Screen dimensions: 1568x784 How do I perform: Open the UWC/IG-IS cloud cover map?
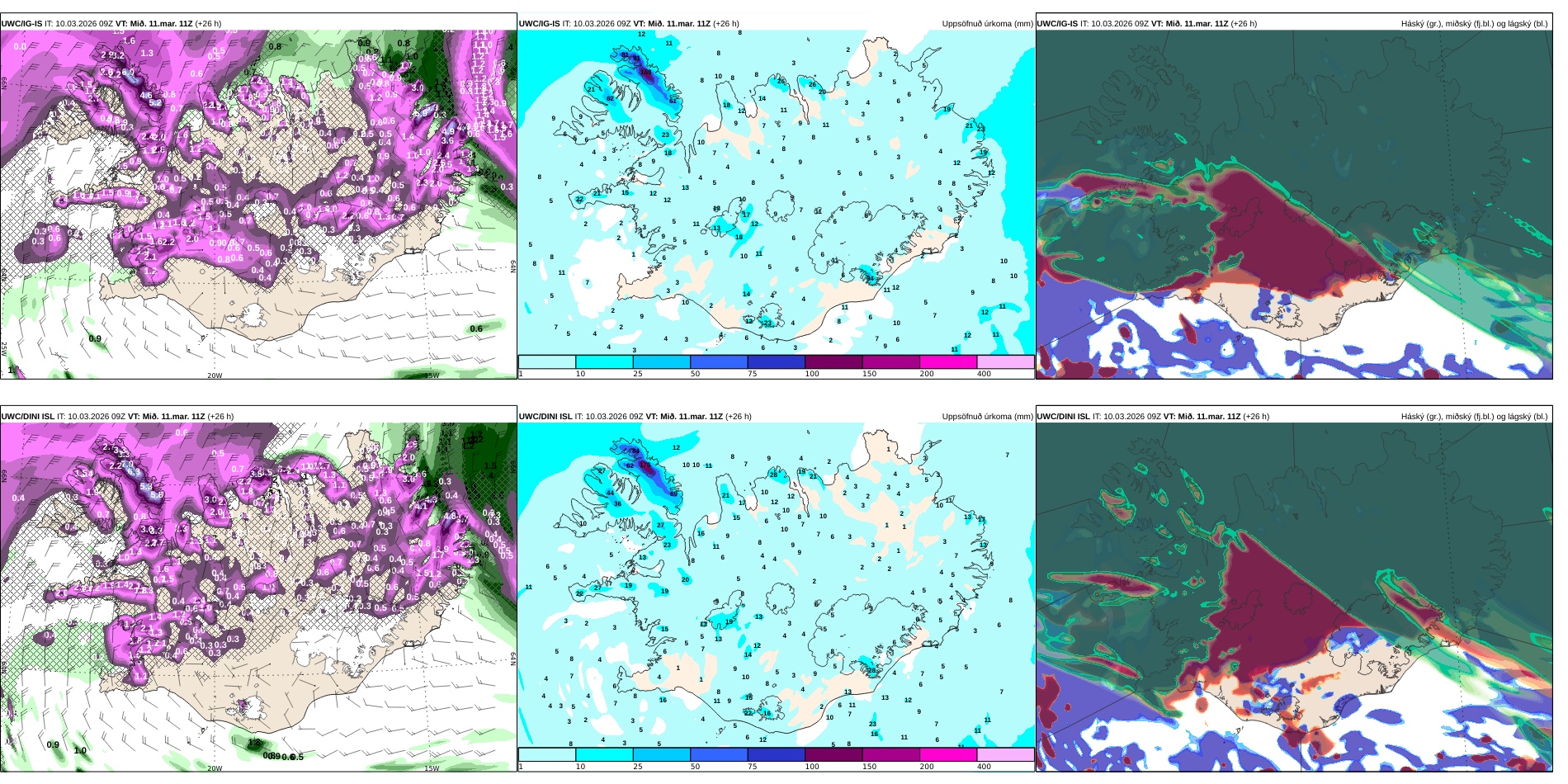tap(1294, 205)
